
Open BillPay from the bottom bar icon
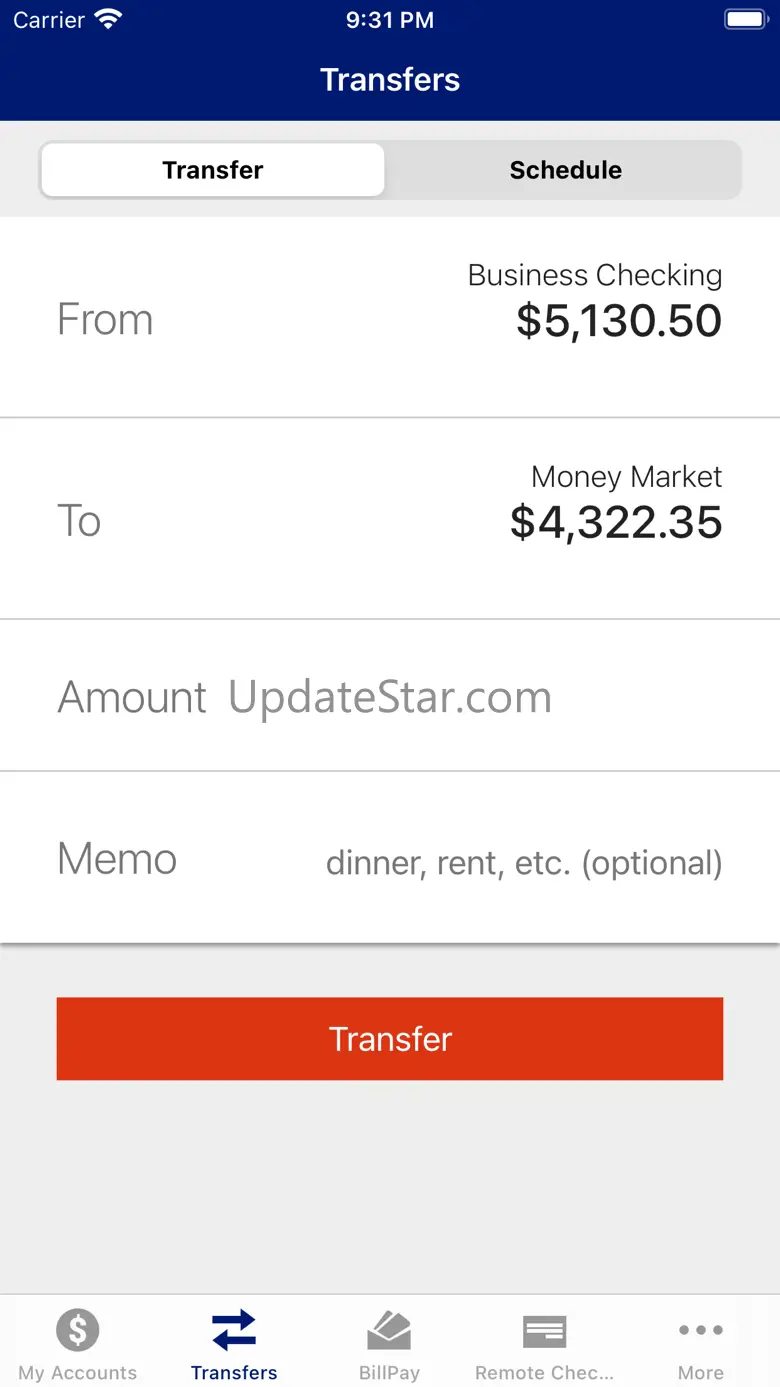pos(389,1330)
